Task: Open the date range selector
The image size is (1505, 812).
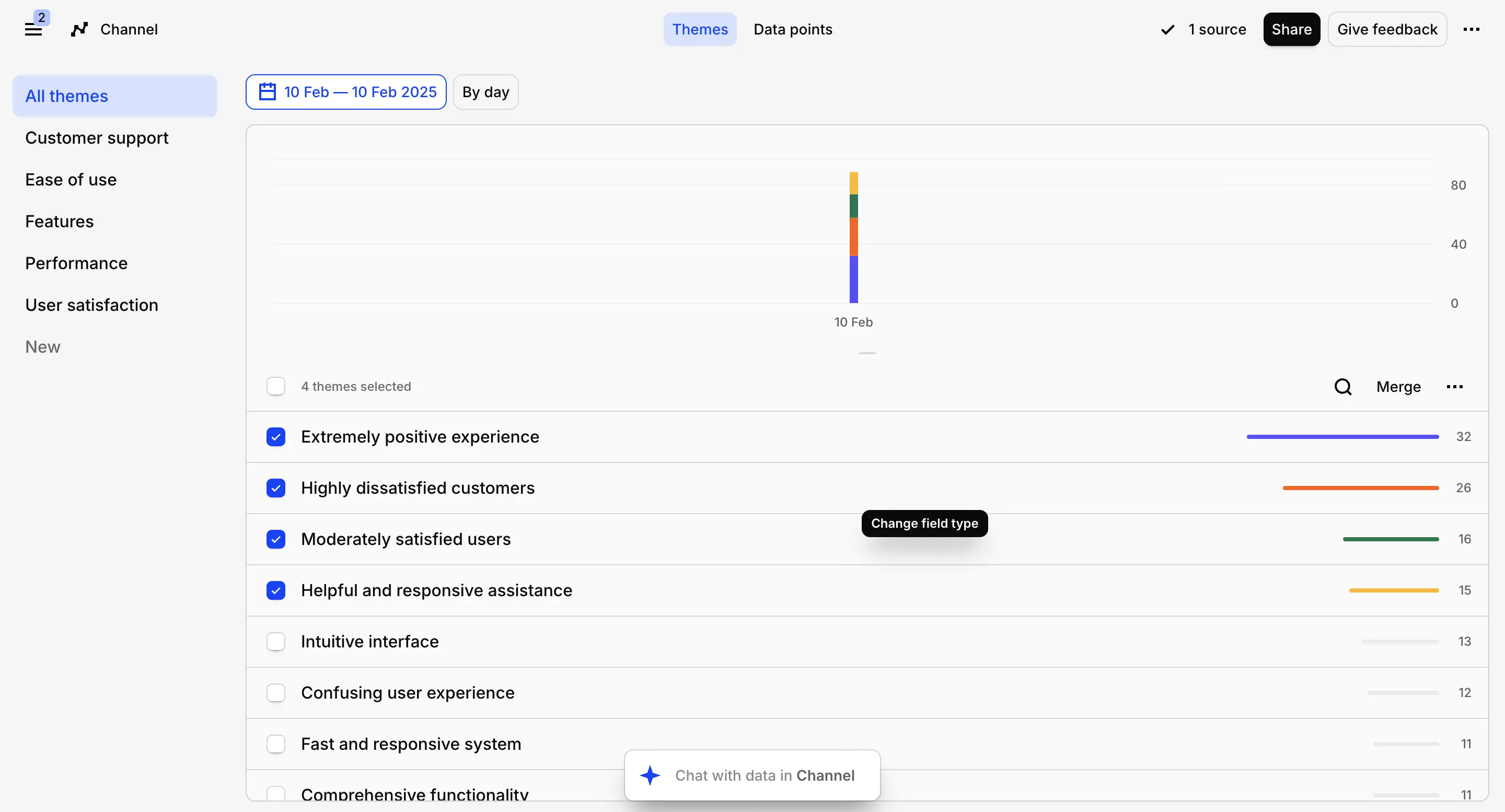Action: click(346, 91)
